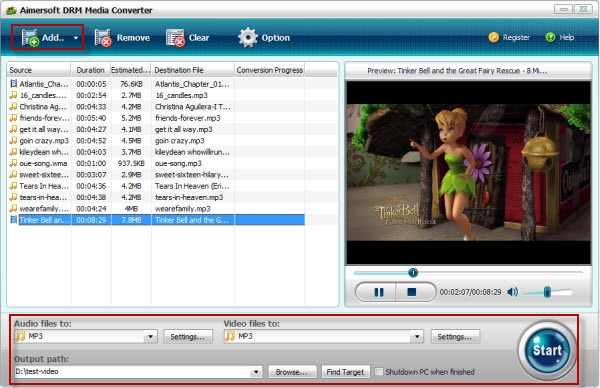The image size is (600, 388).
Task: Click the Remove film-strip icon
Action: tap(103, 38)
